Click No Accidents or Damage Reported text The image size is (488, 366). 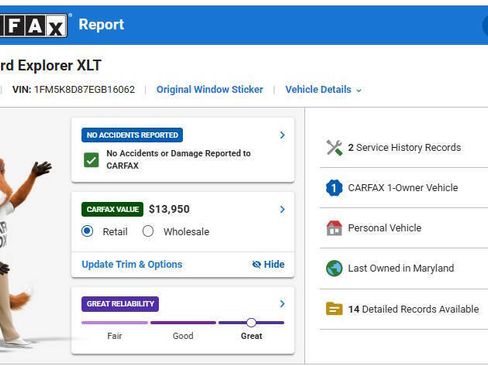[178, 159]
